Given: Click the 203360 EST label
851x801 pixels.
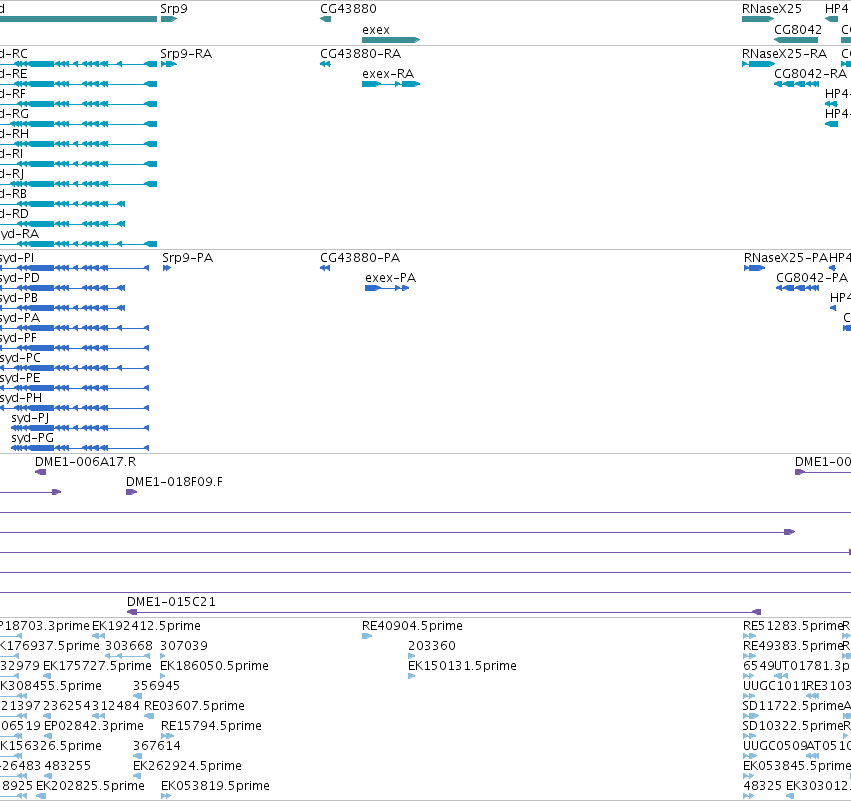Looking at the screenshot, I should pos(431,646).
